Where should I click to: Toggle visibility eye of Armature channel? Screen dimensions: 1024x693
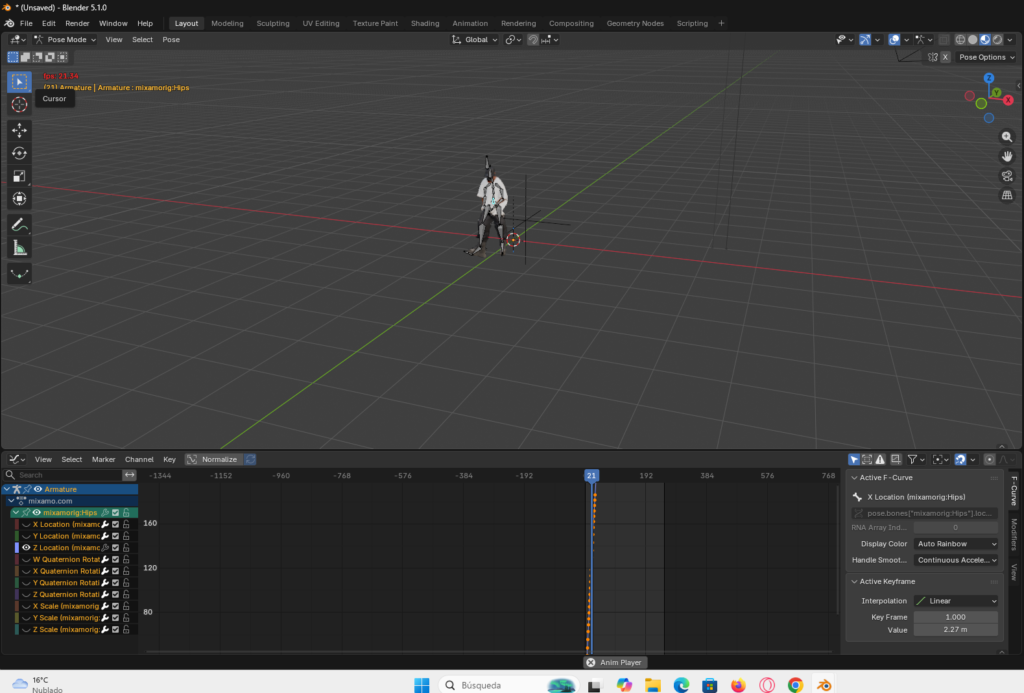[x=38, y=489]
